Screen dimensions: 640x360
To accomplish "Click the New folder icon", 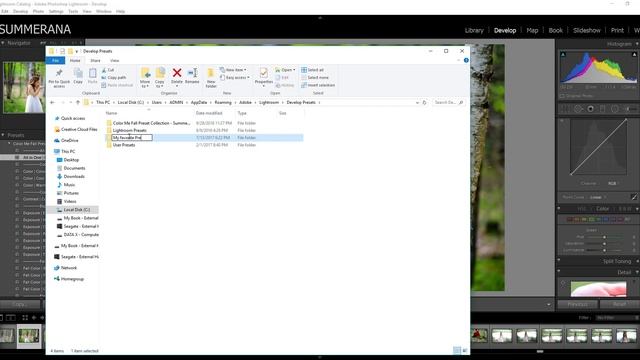I will [211, 73].
